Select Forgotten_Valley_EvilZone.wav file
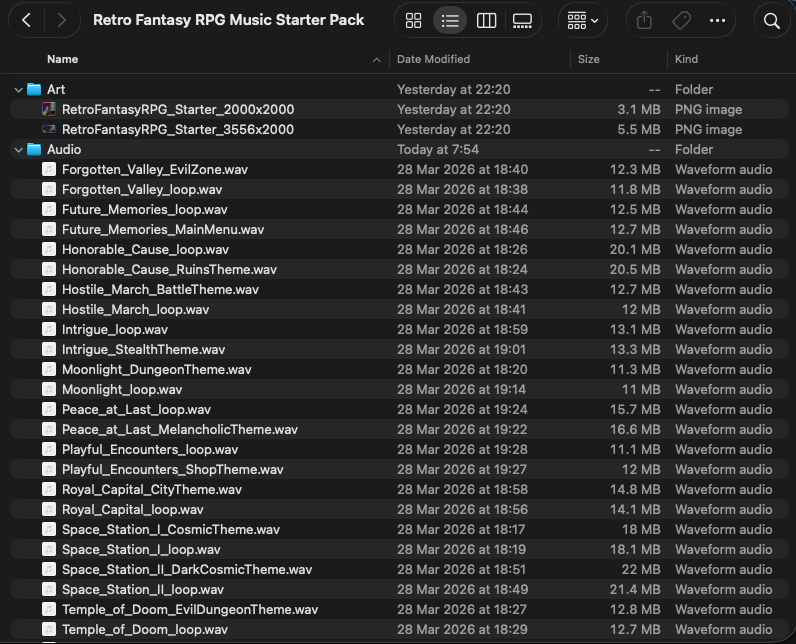 tap(154, 169)
